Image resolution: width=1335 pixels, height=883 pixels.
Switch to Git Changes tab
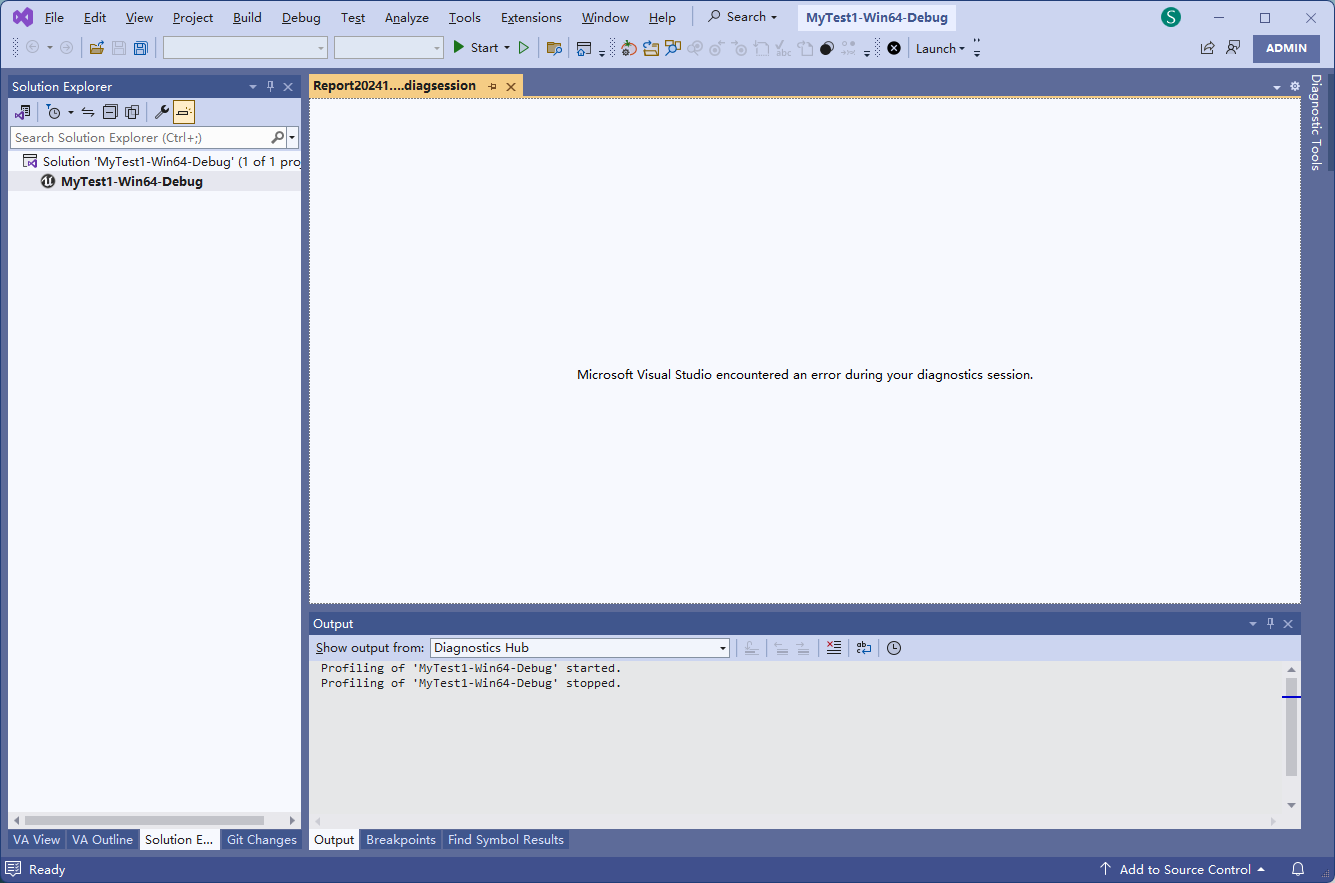(x=262, y=840)
